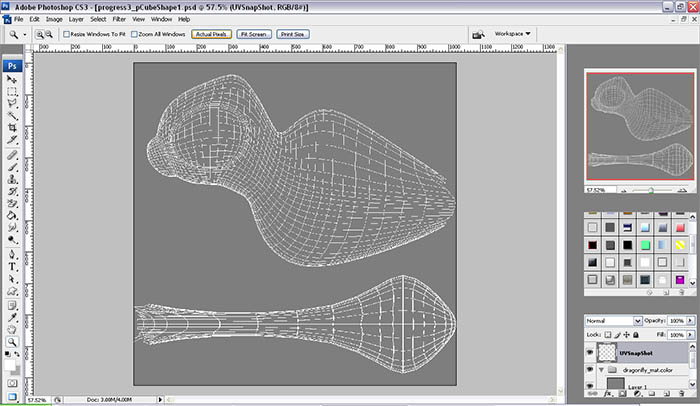Image resolution: width=700 pixels, height=406 pixels.
Task: Click the Quick Mask mode icon
Action: pyautogui.click(x=12, y=383)
